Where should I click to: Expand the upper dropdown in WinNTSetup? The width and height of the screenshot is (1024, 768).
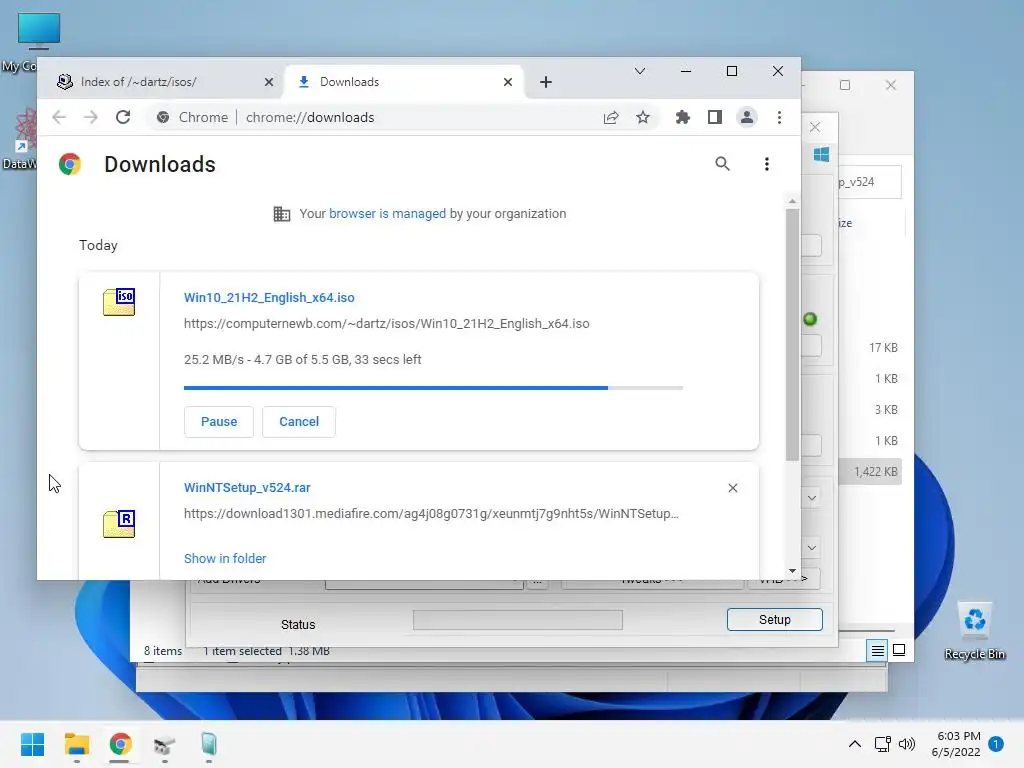tap(812, 498)
